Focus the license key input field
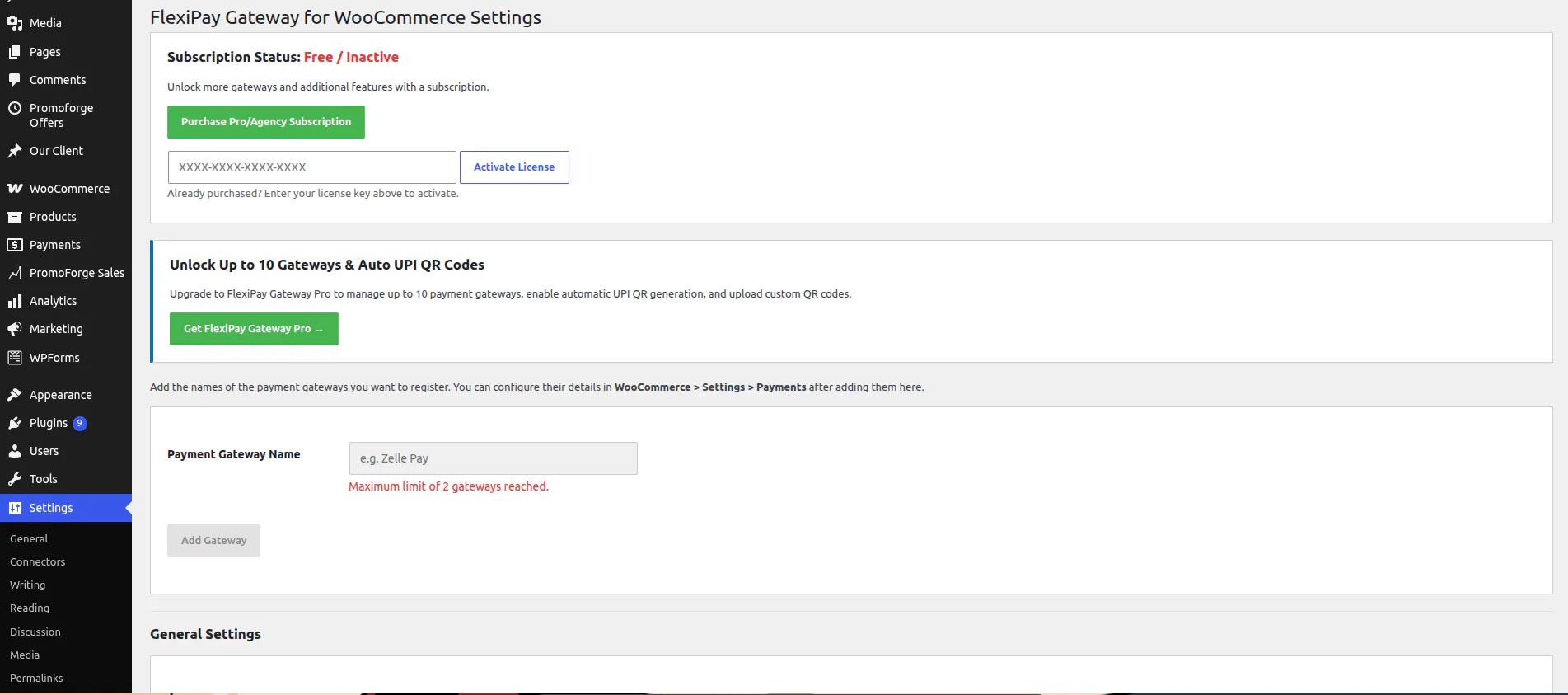Viewport: 1568px width, 695px height. tap(312, 167)
